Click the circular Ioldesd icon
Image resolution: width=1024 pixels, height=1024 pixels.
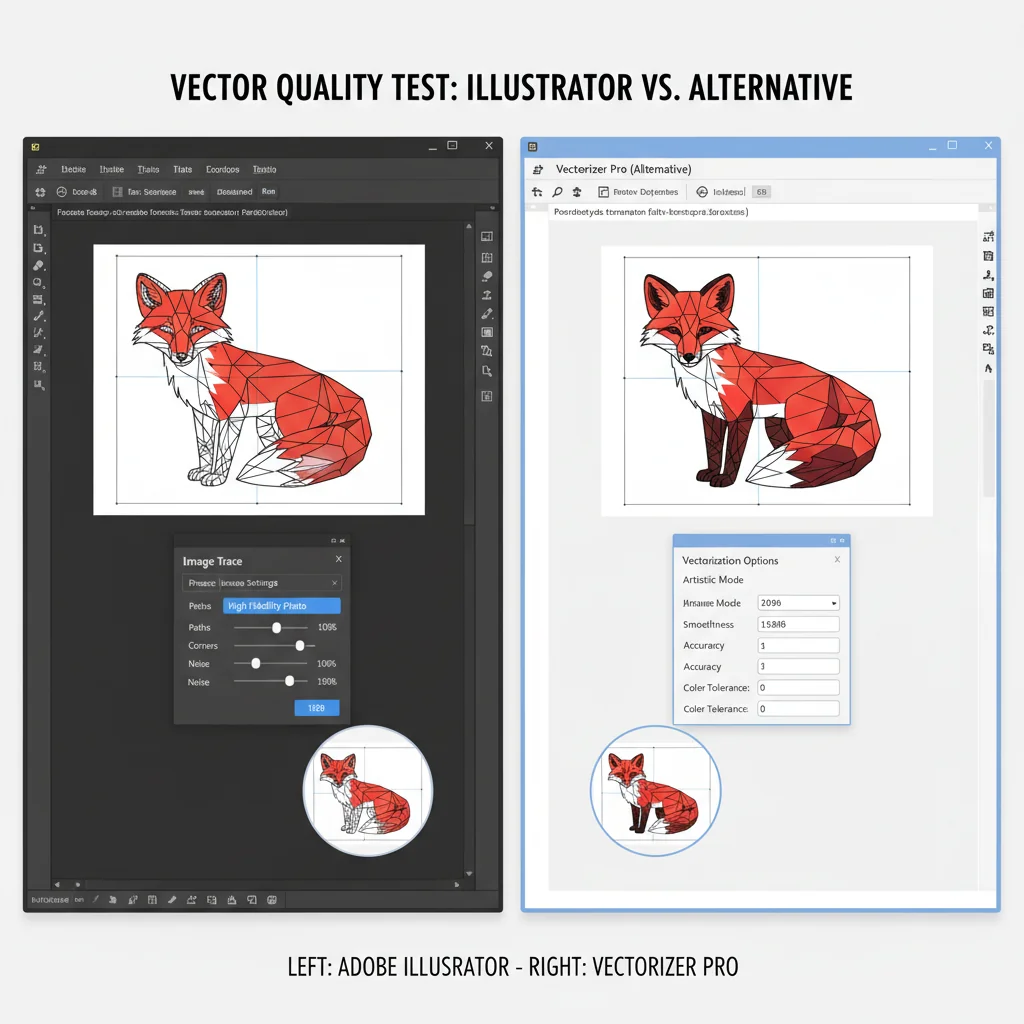point(702,192)
